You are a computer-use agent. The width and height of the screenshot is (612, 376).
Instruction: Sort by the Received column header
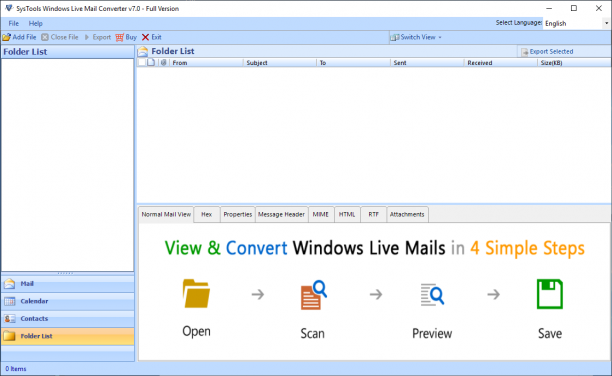[x=501, y=62]
